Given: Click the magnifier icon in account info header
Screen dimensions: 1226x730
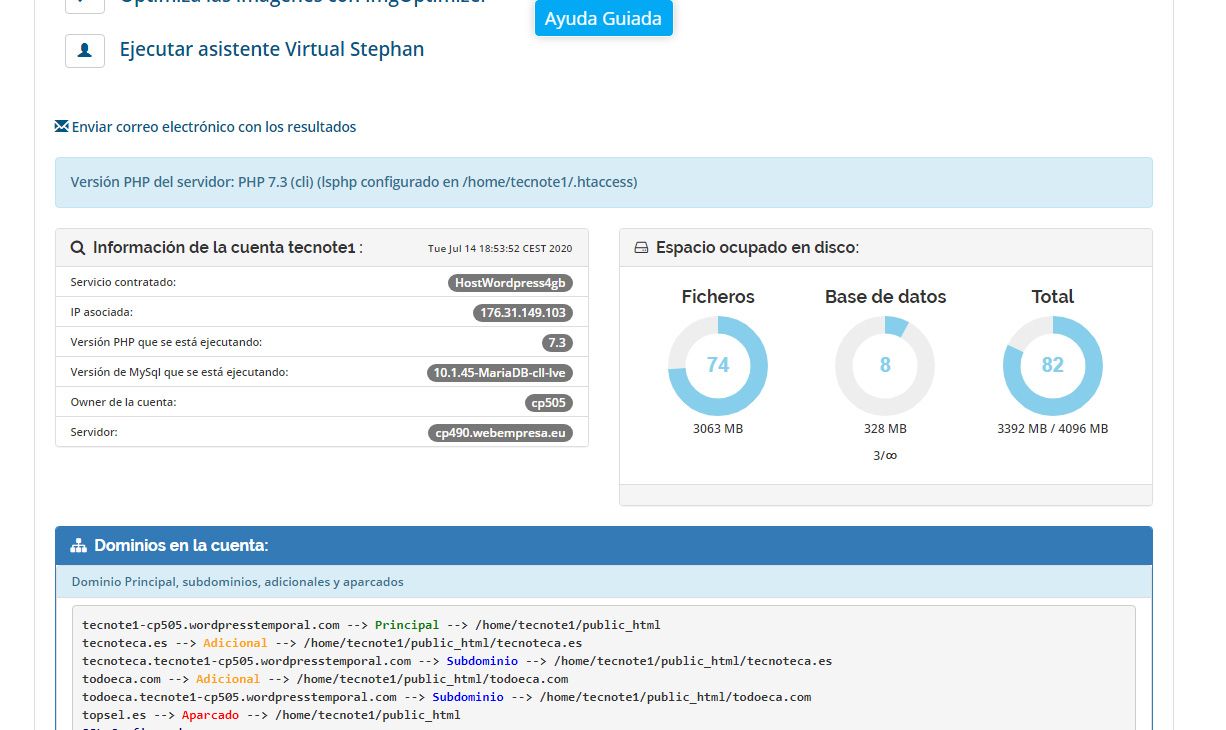Looking at the screenshot, I should coord(78,248).
